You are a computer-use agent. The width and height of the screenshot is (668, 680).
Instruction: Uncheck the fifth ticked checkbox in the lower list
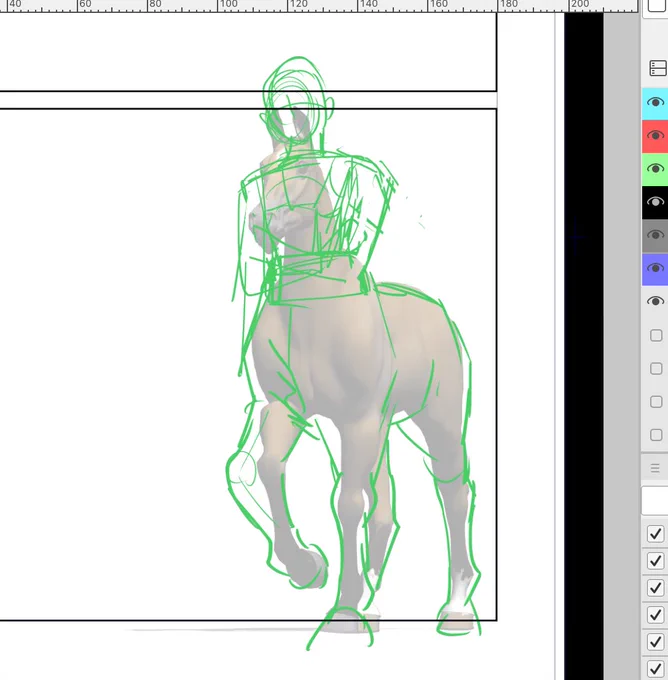(x=655, y=642)
